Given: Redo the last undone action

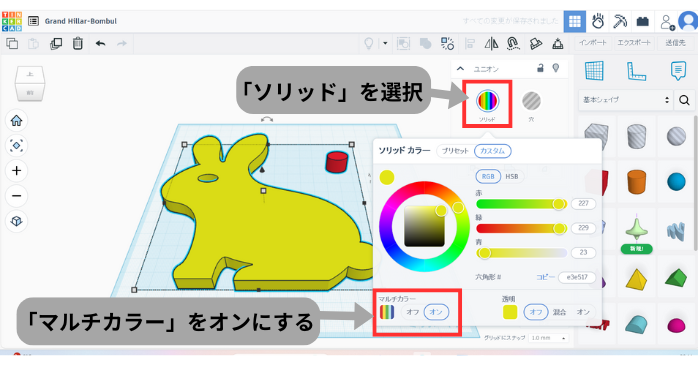Looking at the screenshot, I should [x=122, y=44].
